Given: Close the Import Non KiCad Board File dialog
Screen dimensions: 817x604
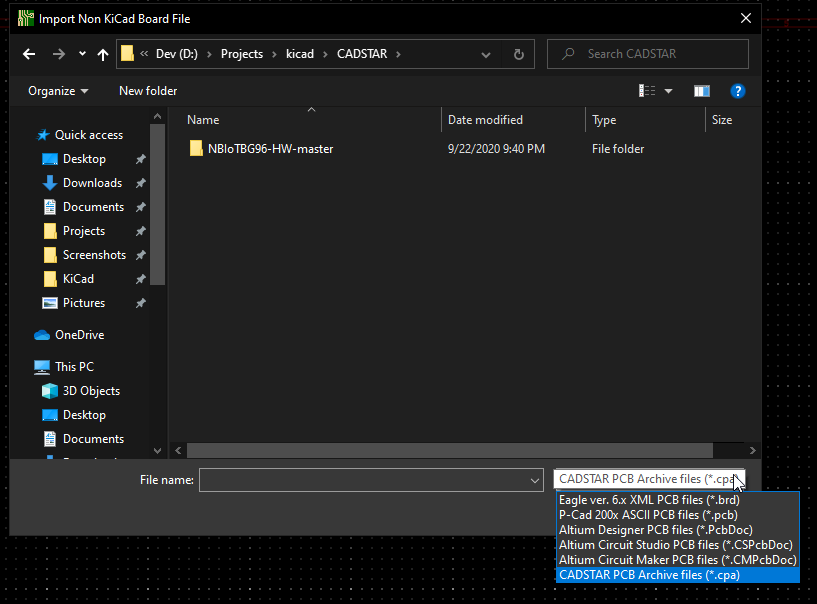Looking at the screenshot, I should (x=746, y=18).
